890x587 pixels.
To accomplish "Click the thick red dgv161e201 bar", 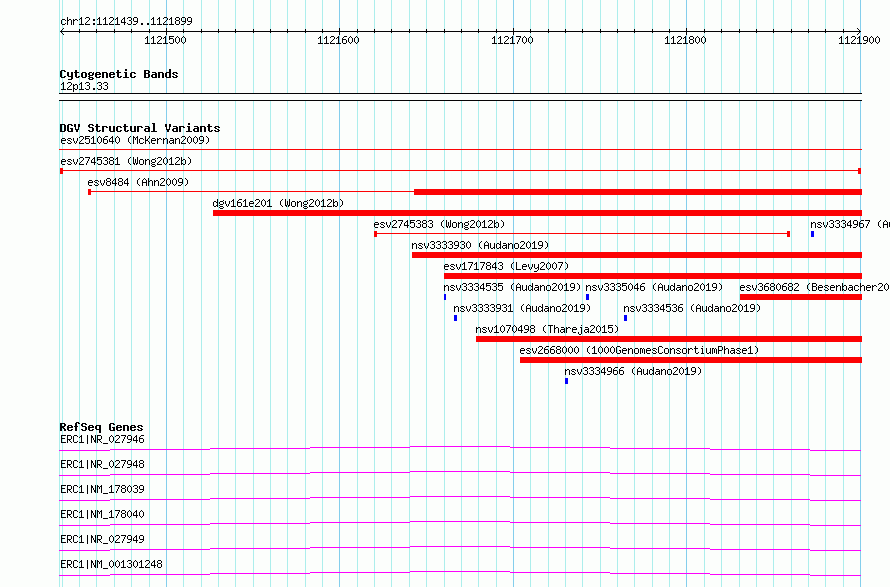I will point(538,213).
